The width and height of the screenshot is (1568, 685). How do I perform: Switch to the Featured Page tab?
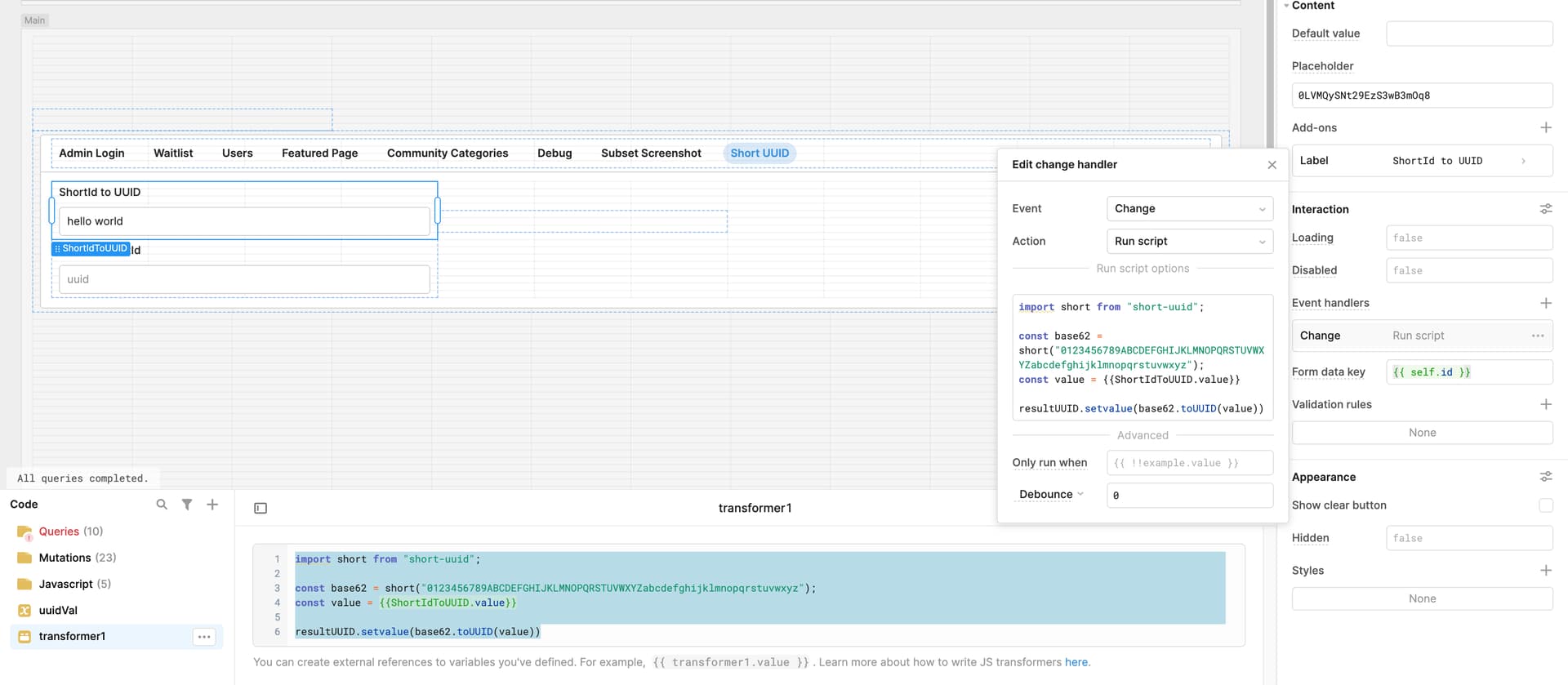[x=319, y=153]
